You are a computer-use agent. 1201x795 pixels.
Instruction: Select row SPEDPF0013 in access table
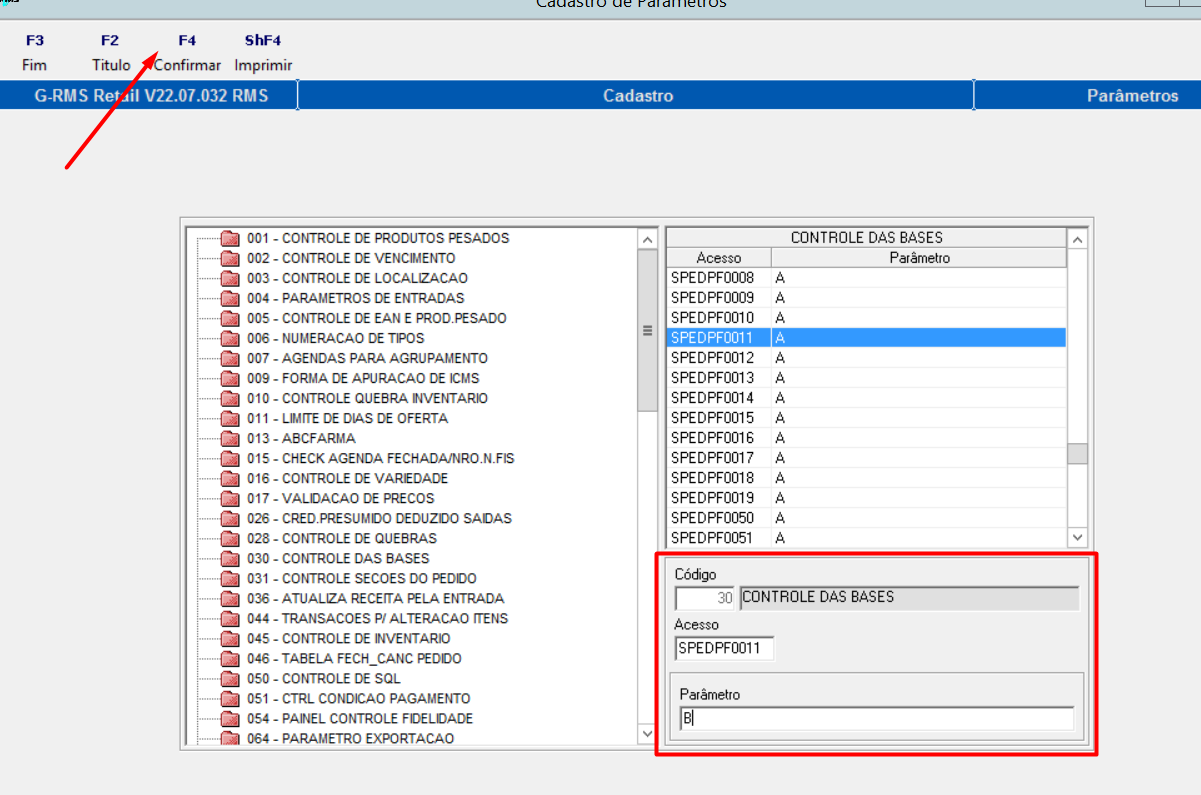866,378
